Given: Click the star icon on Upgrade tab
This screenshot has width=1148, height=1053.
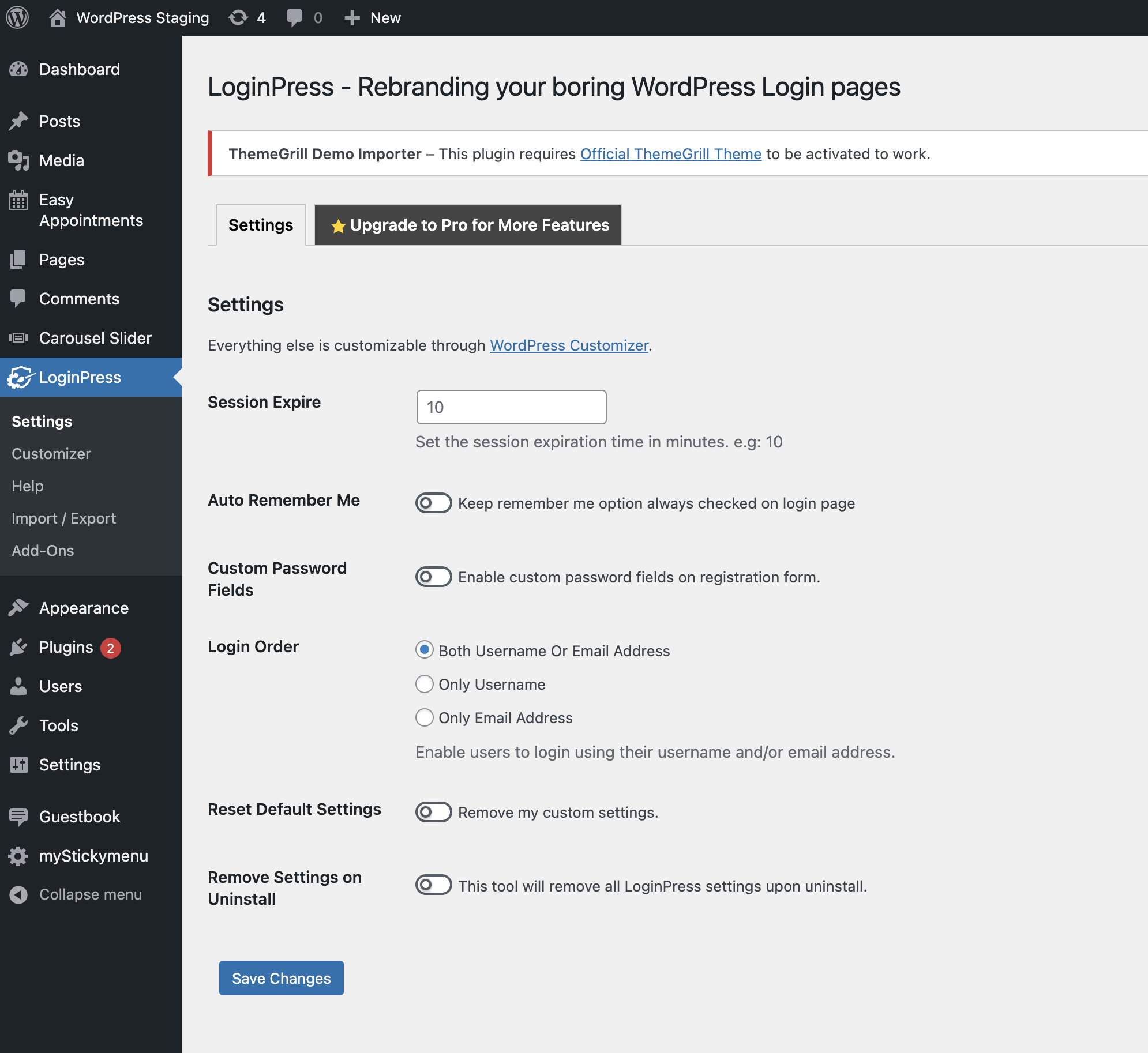Looking at the screenshot, I should point(338,226).
